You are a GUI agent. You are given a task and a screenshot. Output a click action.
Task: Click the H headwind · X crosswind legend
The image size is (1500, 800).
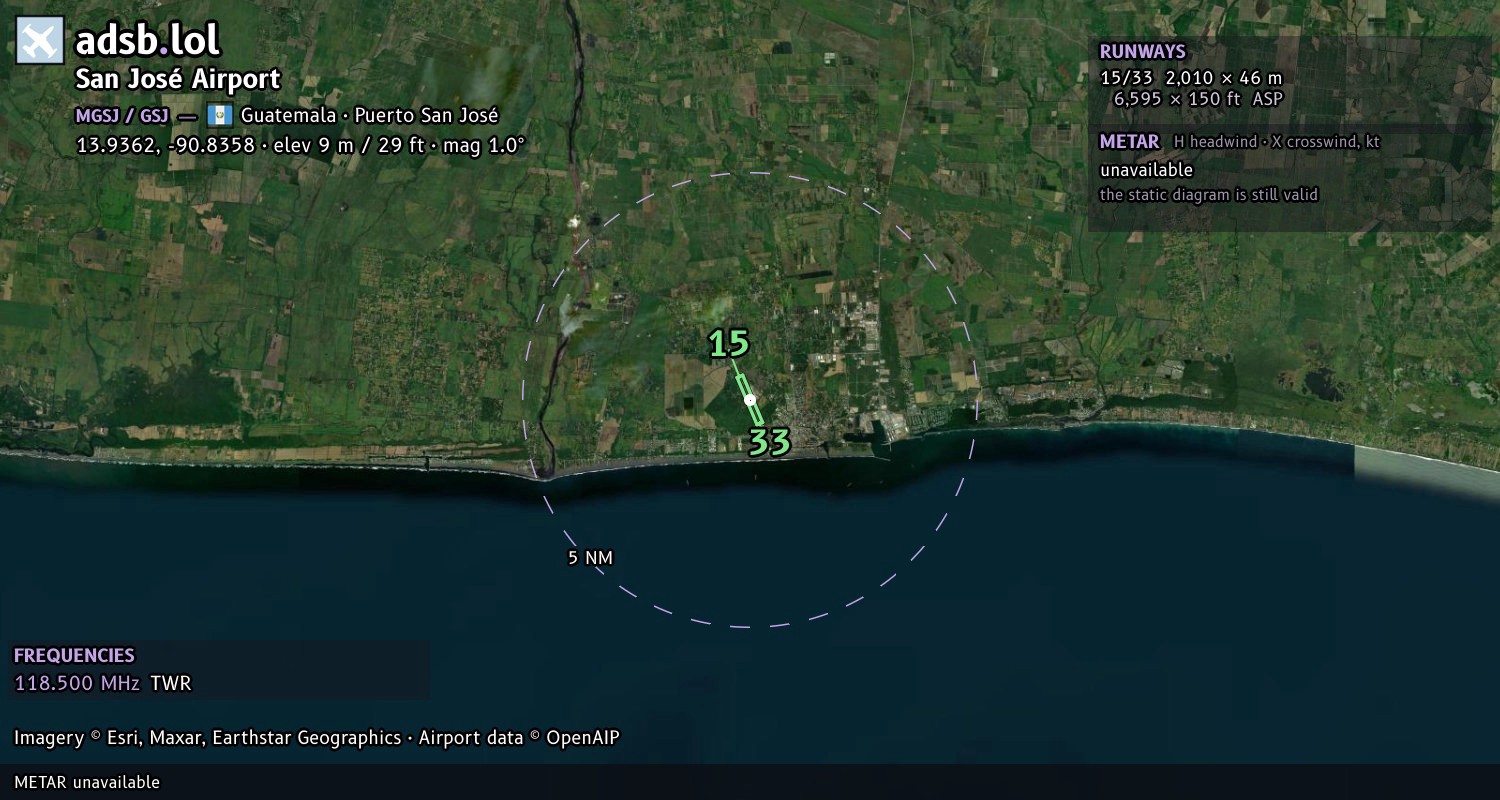click(1277, 142)
